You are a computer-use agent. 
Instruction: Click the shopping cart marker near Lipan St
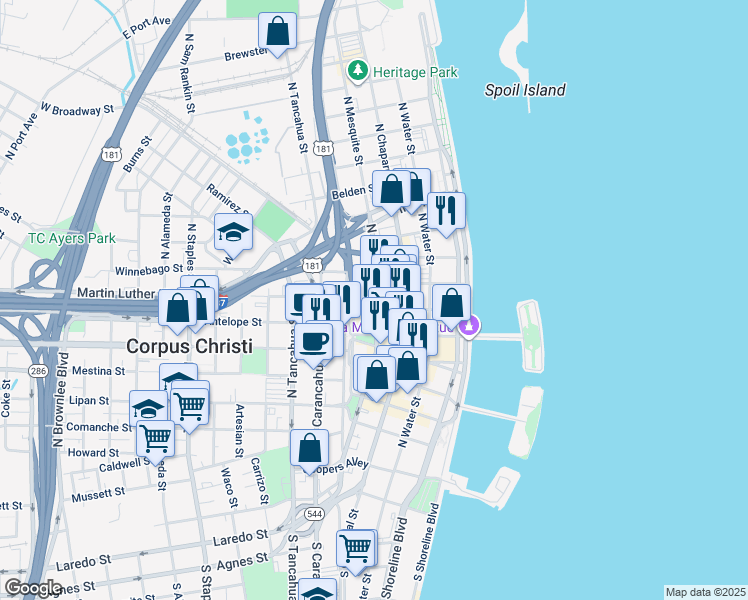coord(189,408)
